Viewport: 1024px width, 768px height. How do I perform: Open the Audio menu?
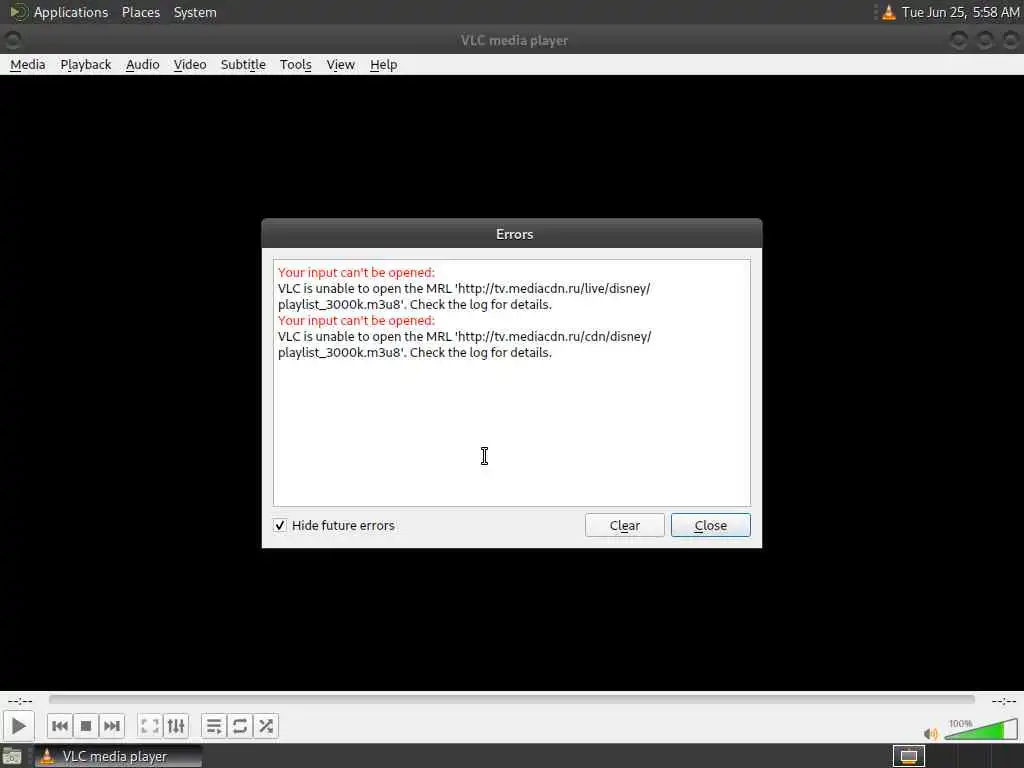142,65
